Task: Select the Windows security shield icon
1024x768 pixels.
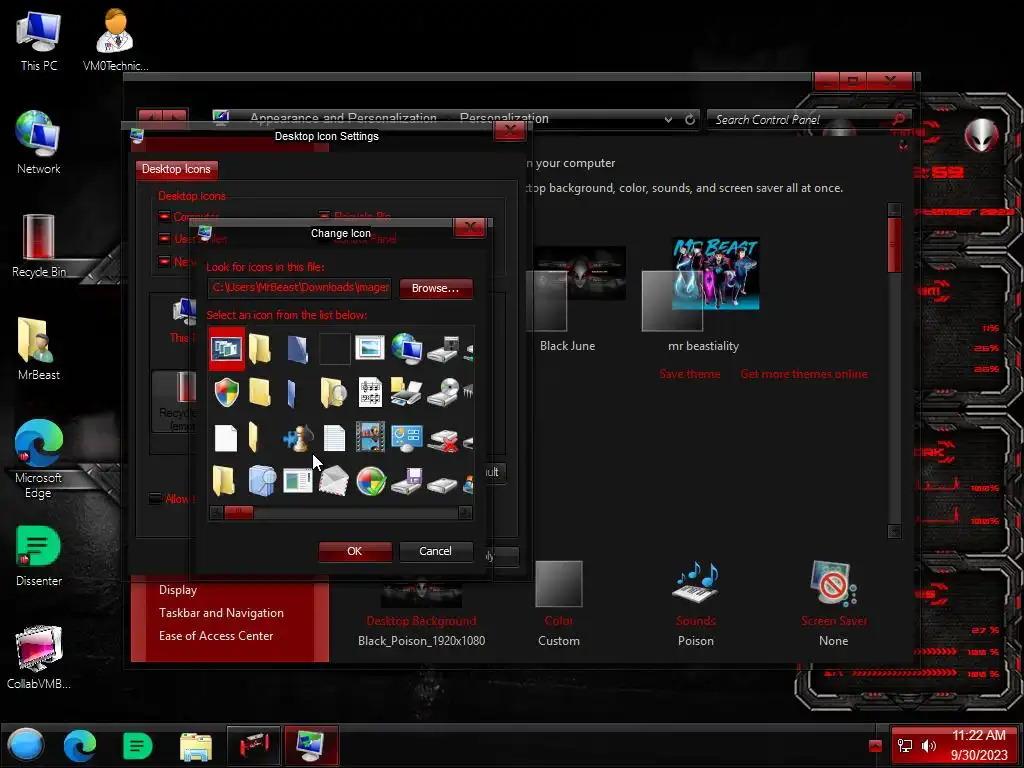Action: click(x=227, y=392)
